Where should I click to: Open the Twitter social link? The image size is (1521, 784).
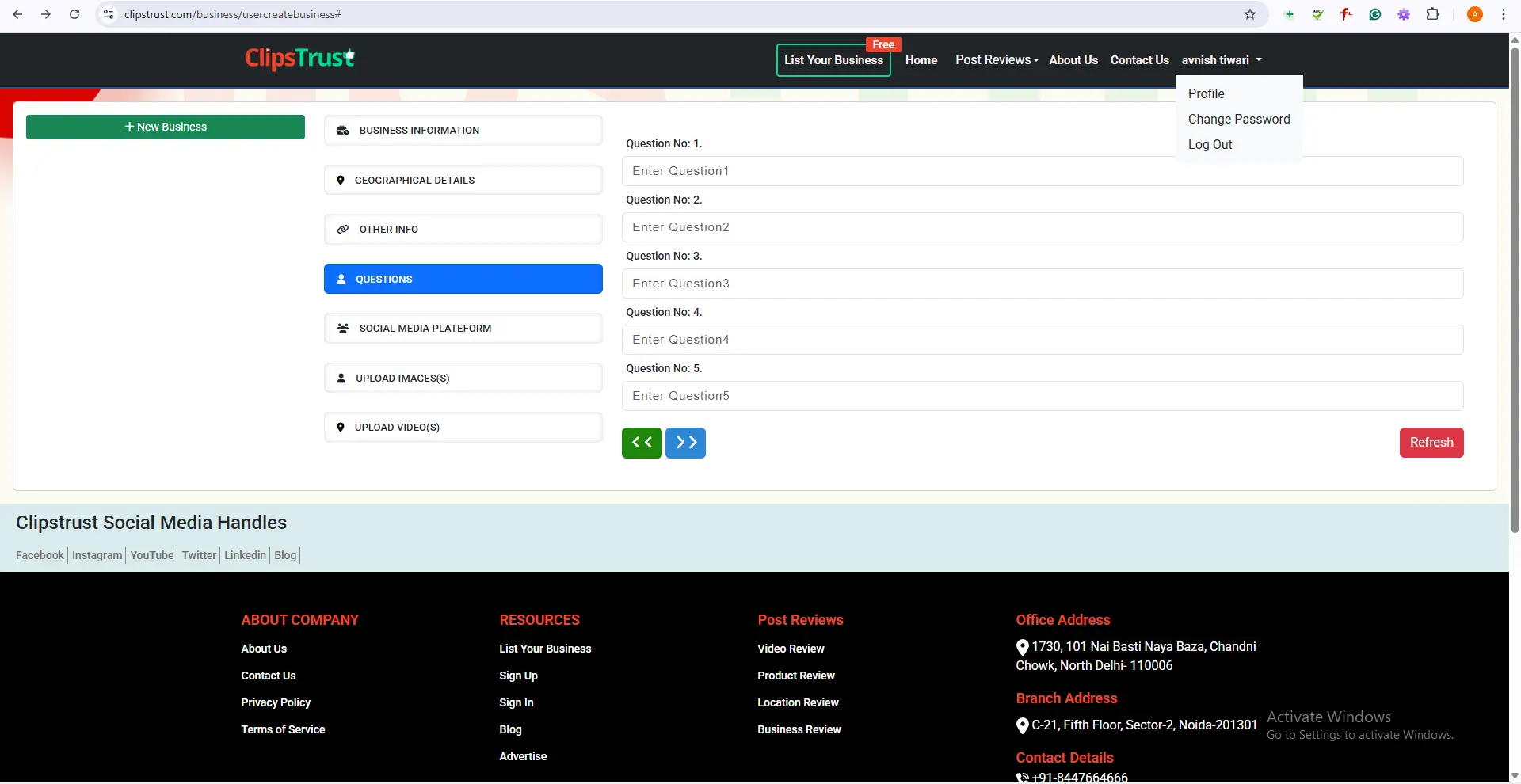(199, 556)
